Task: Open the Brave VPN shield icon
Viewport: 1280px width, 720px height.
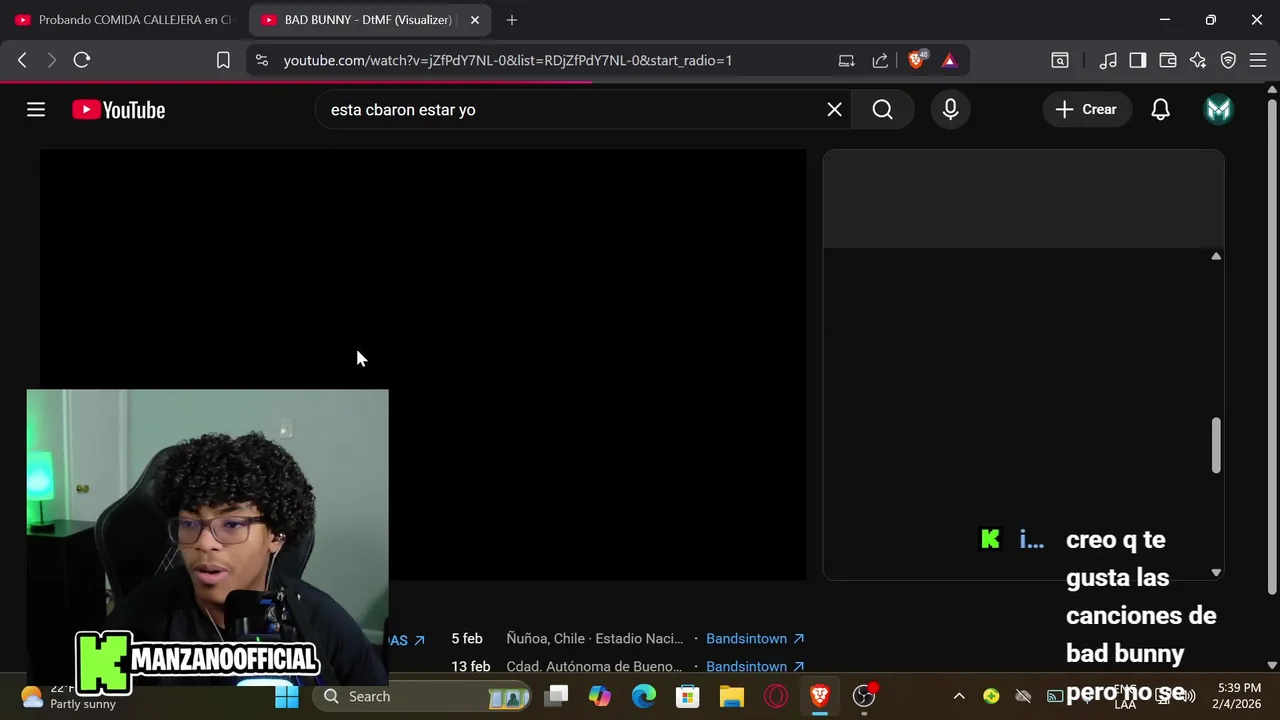Action: [1228, 60]
